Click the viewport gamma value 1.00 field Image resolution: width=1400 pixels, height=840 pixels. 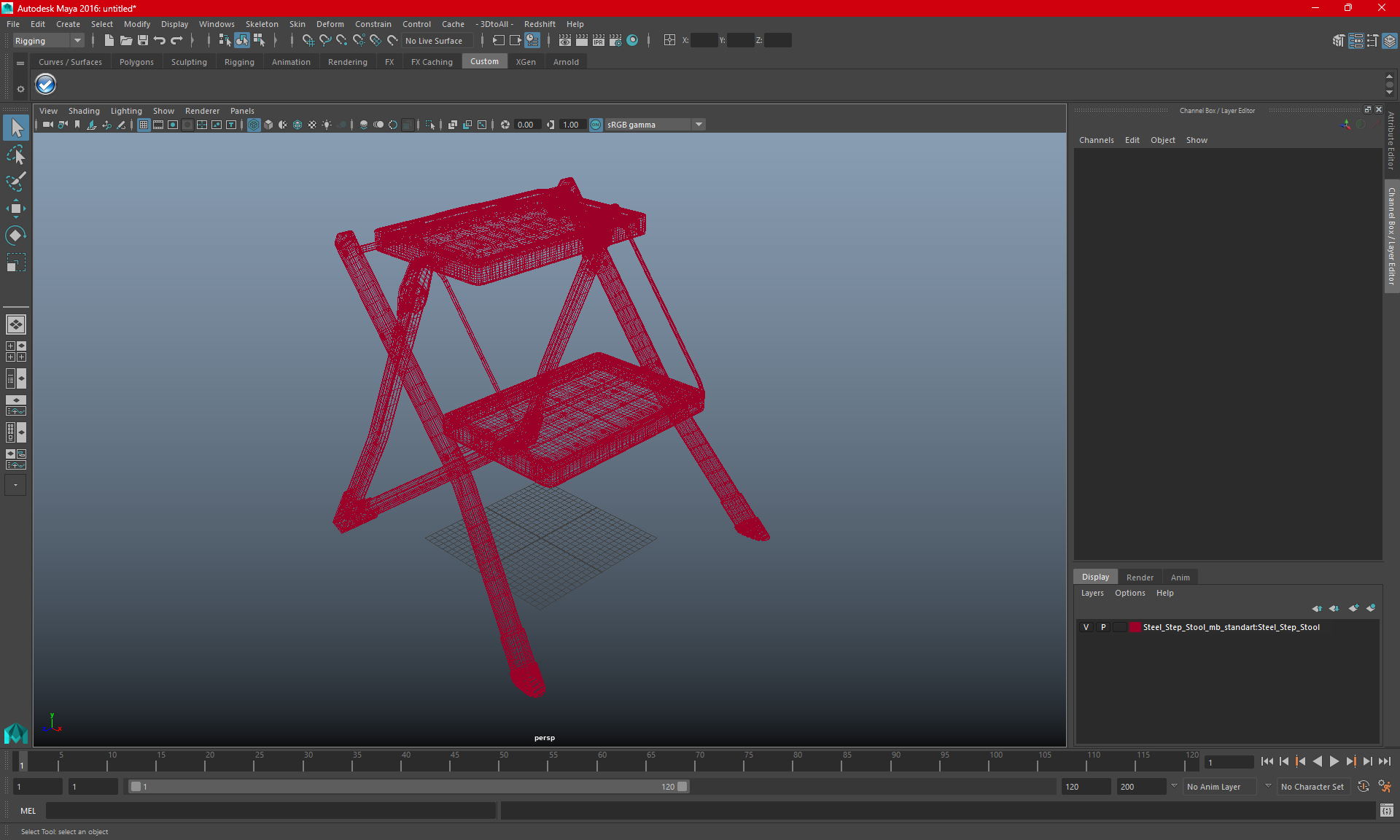point(572,125)
